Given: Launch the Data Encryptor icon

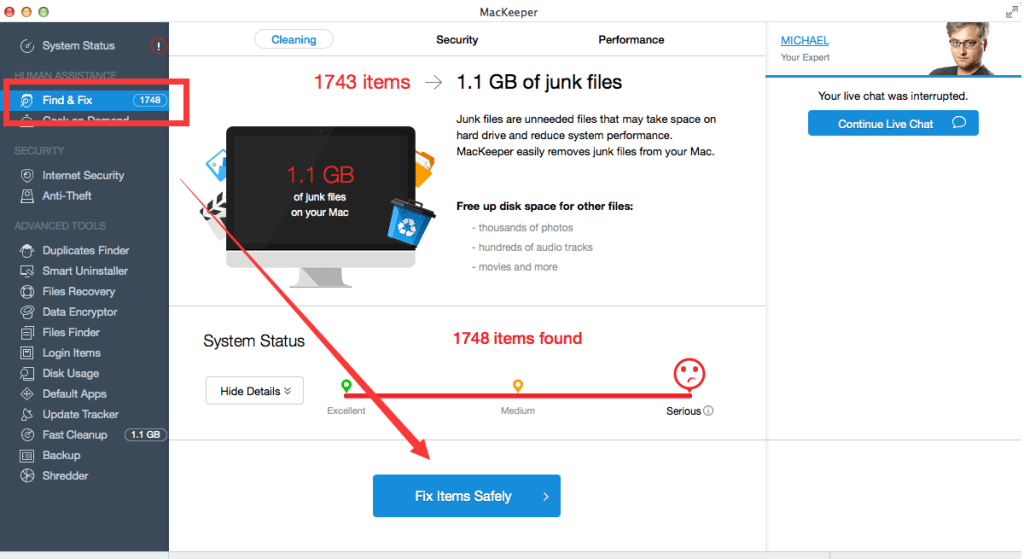Looking at the screenshot, I should pos(27,312).
